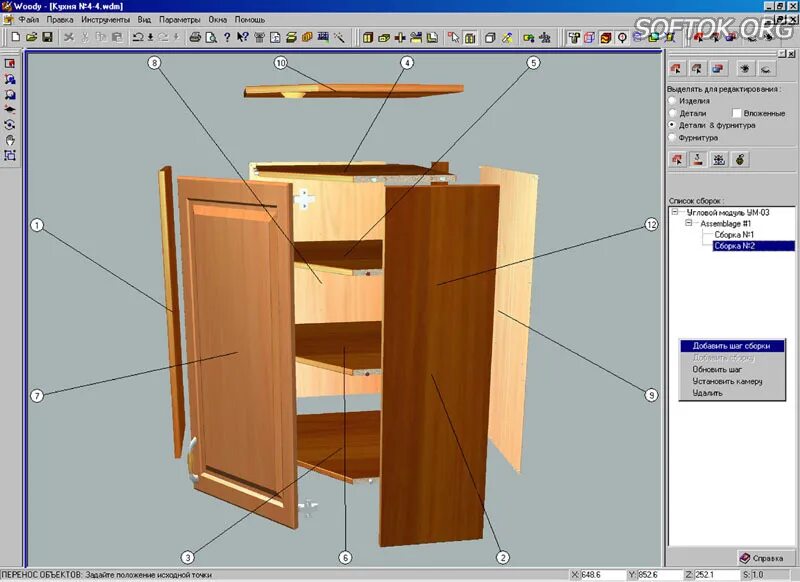Click the rotate view icon in left sidebar

pos(10,124)
